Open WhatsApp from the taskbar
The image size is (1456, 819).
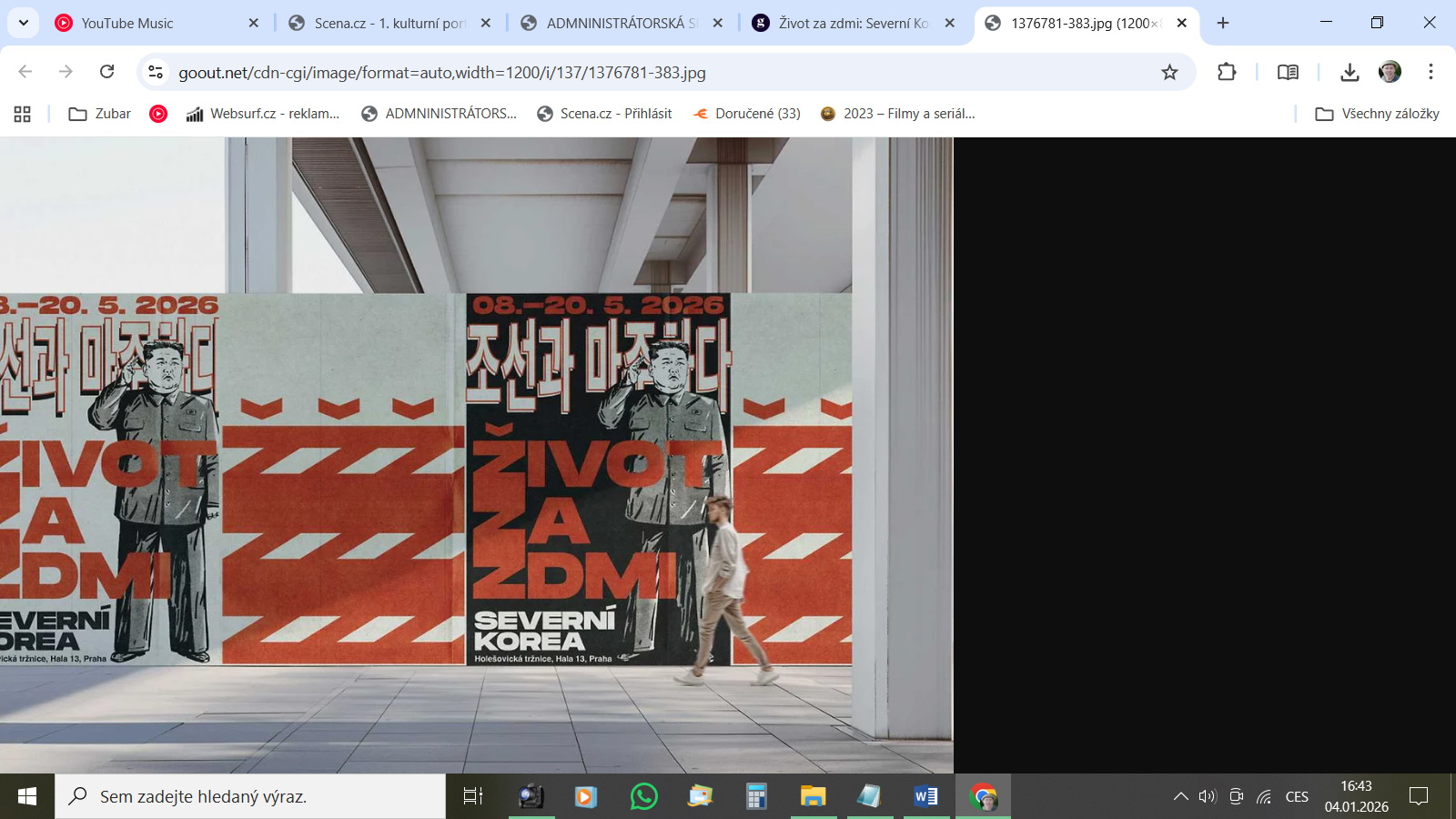click(x=643, y=796)
